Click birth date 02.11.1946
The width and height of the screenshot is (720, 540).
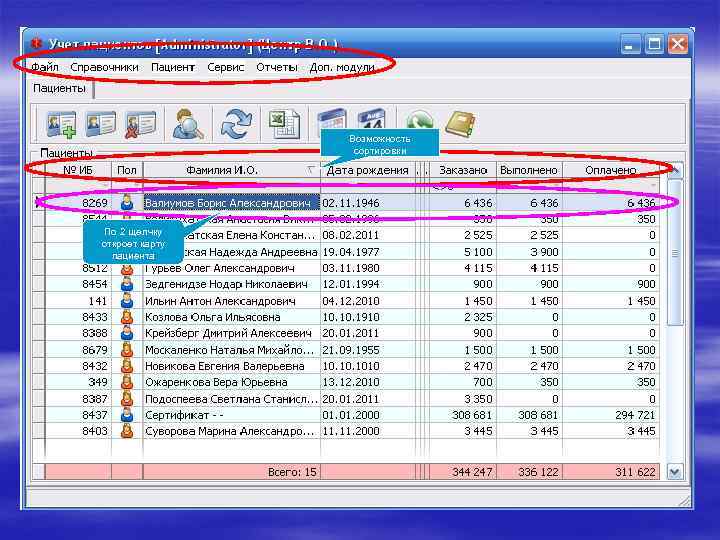coord(351,202)
